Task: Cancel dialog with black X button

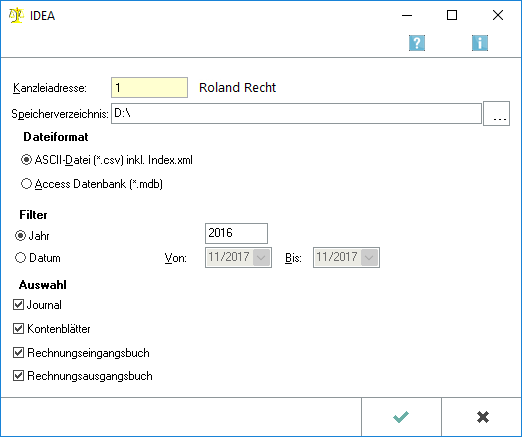Action: 482,417
